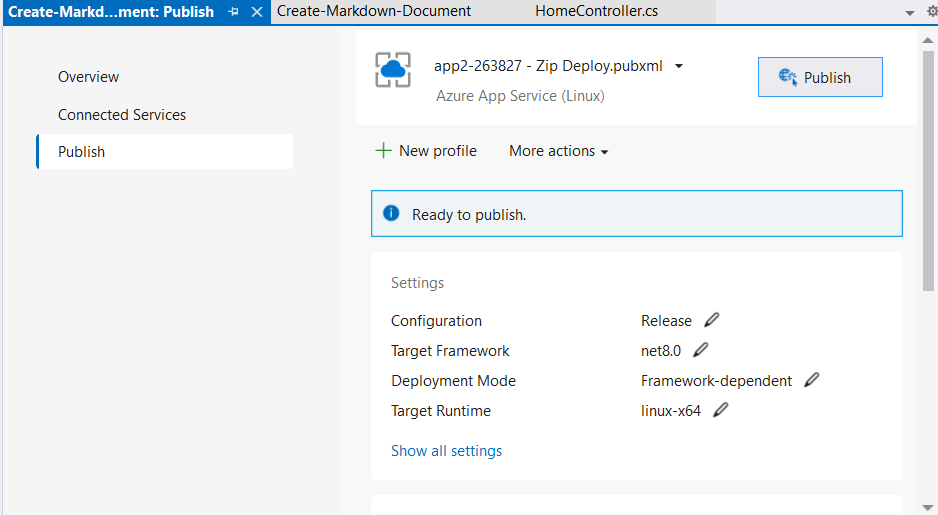Click the net8.0 framework value

coord(661,351)
